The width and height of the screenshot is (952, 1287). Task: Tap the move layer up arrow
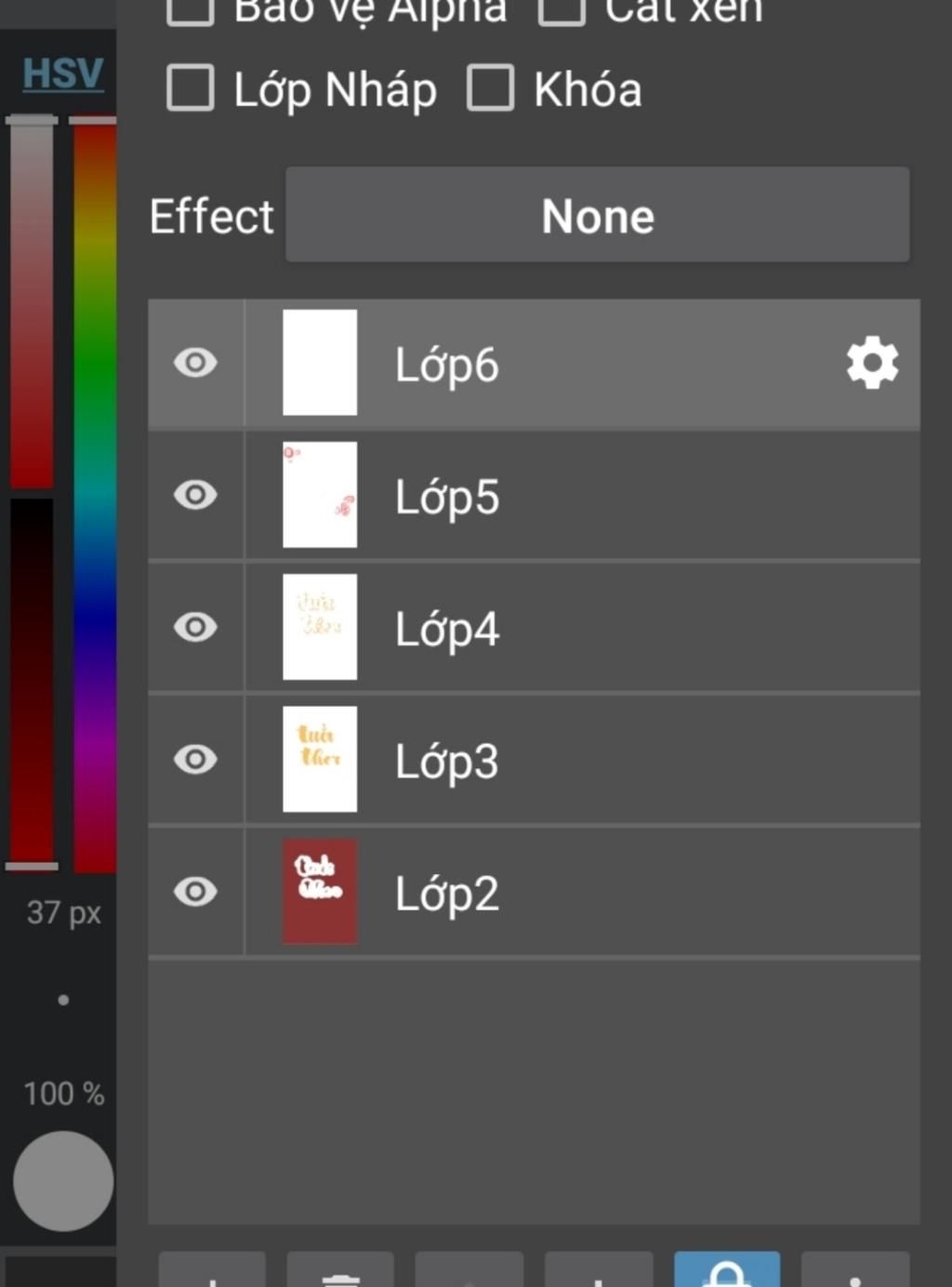click(x=469, y=1270)
